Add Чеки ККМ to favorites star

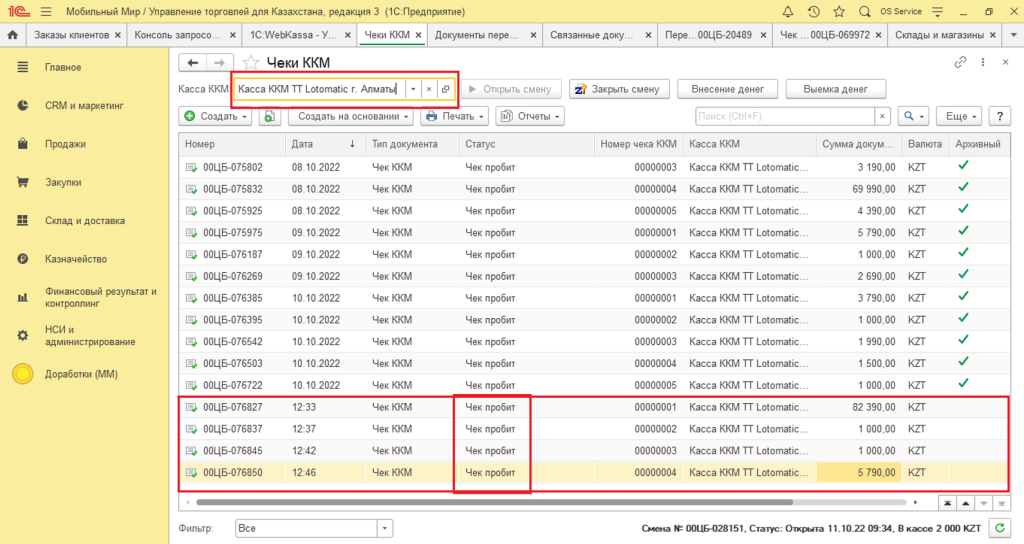tap(250, 63)
